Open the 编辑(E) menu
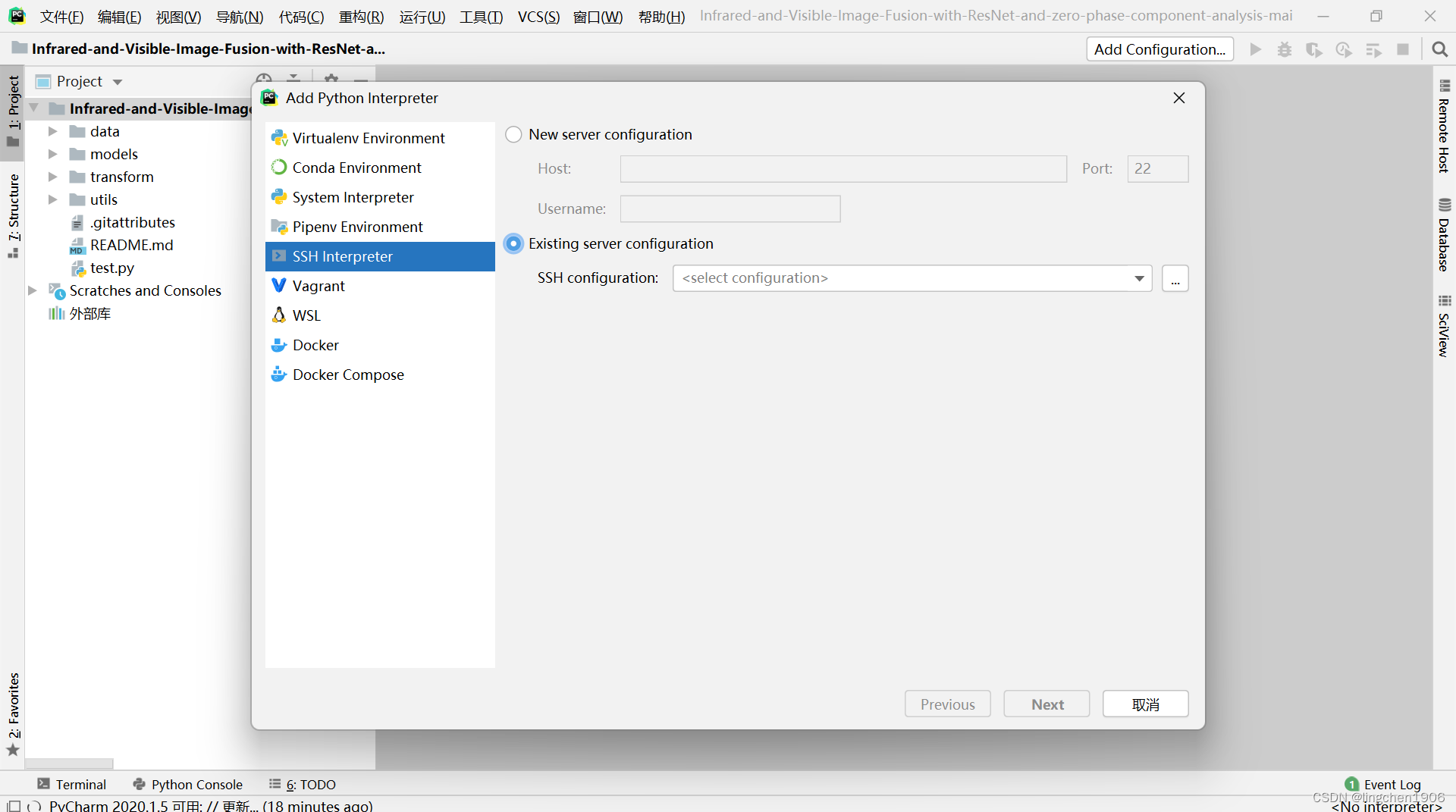The height and width of the screenshot is (812, 1456). coord(119,17)
